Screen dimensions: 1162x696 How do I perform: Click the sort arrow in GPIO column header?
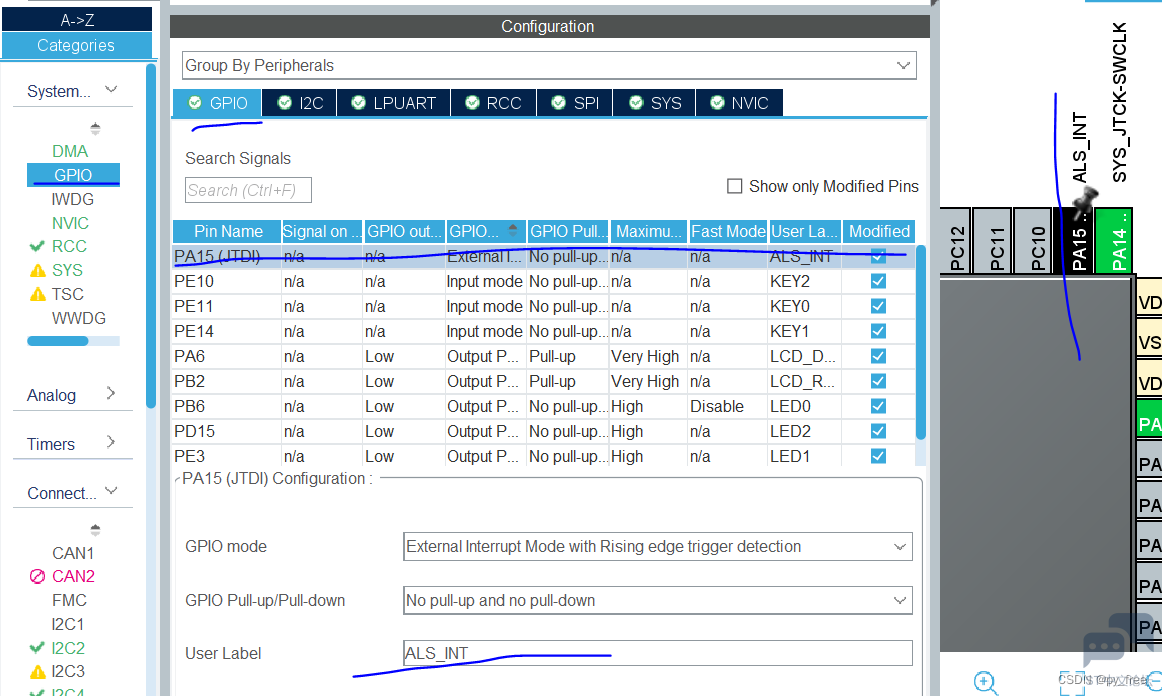[x=513, y=231]
